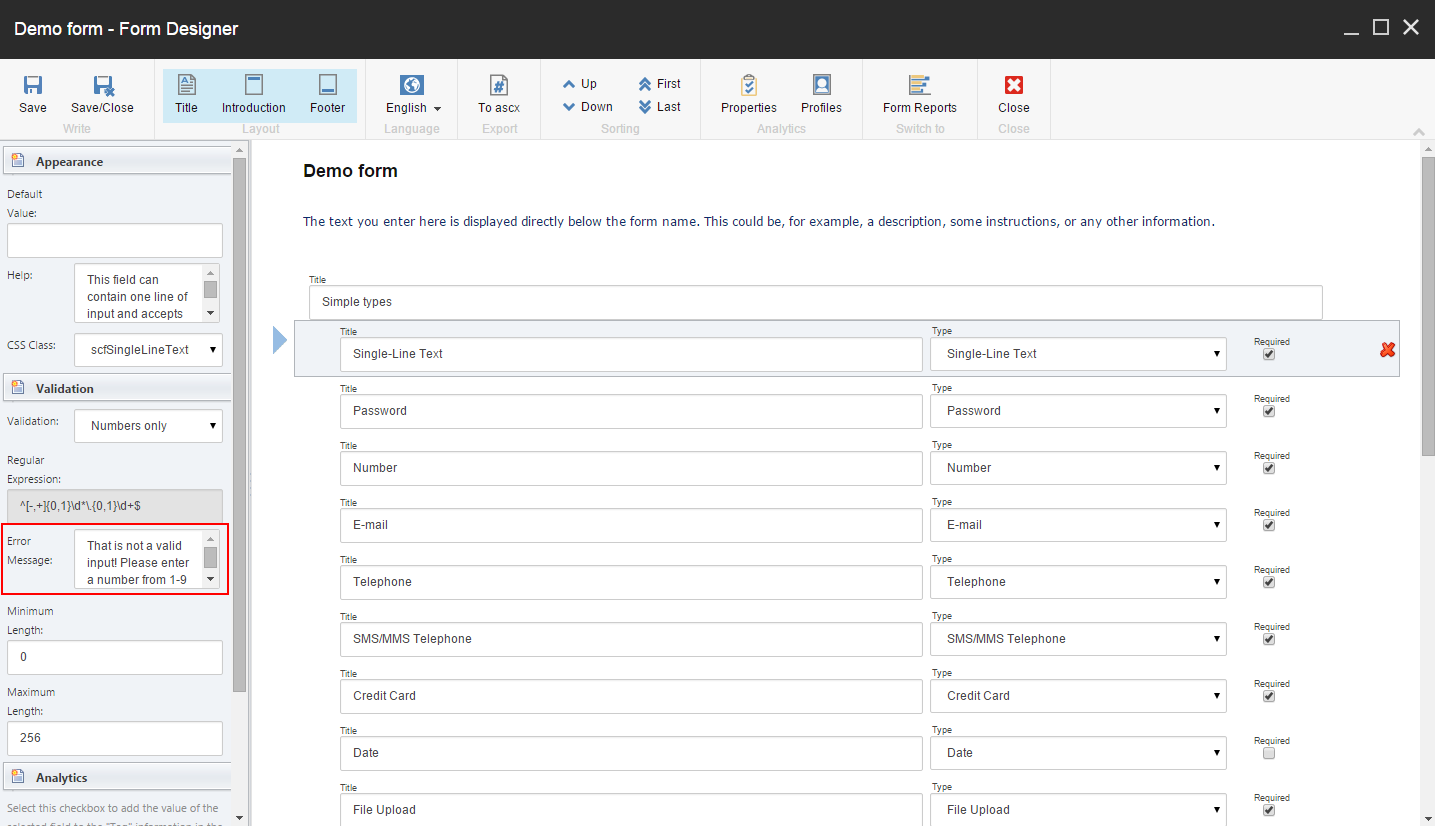Click the Footer icon in Layout group
1435x826 pixels.
(327, 93)
